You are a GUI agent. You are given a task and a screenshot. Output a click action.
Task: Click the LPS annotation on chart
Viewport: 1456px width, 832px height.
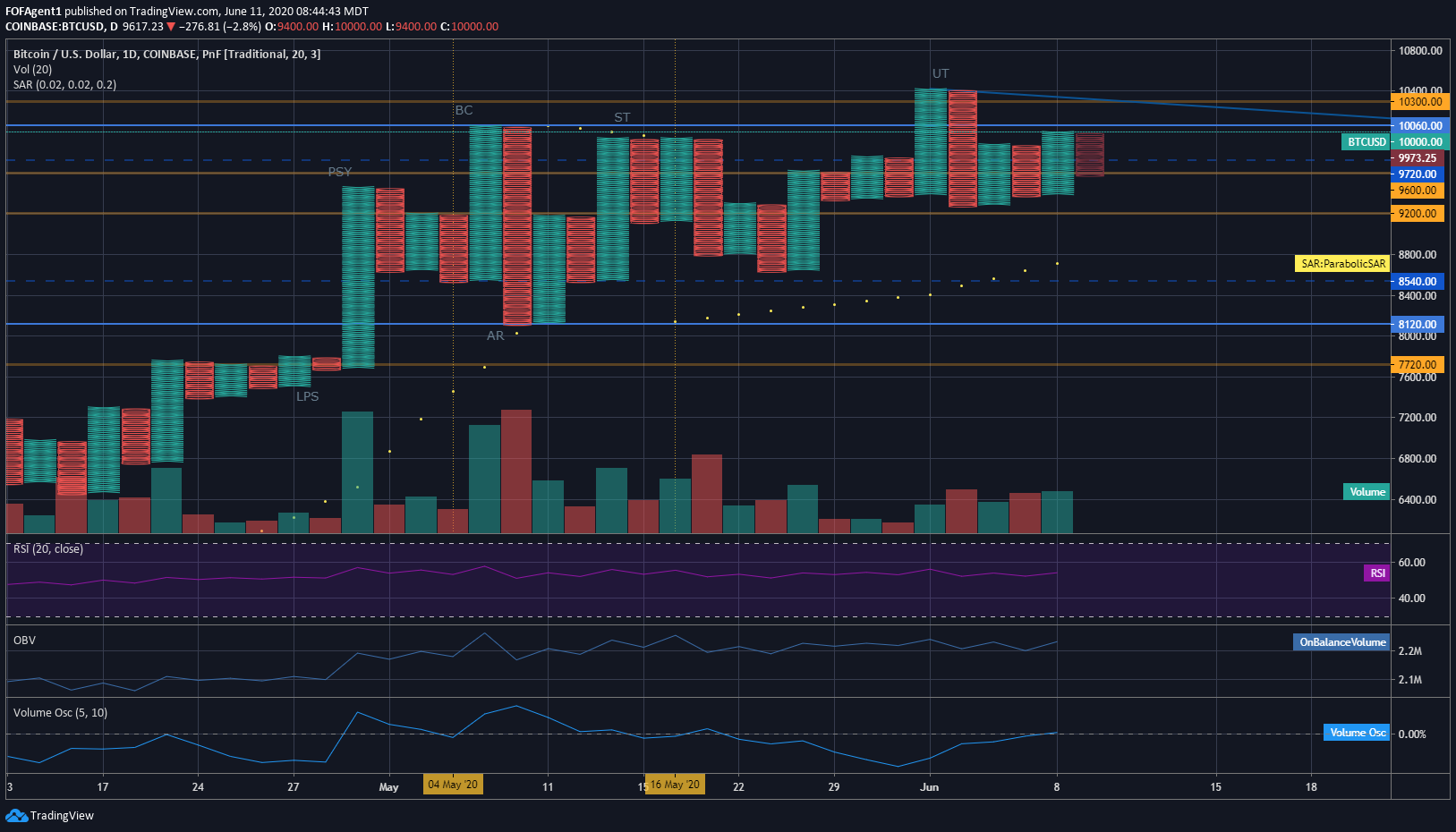pyautogui.click(x=307, y=396)
